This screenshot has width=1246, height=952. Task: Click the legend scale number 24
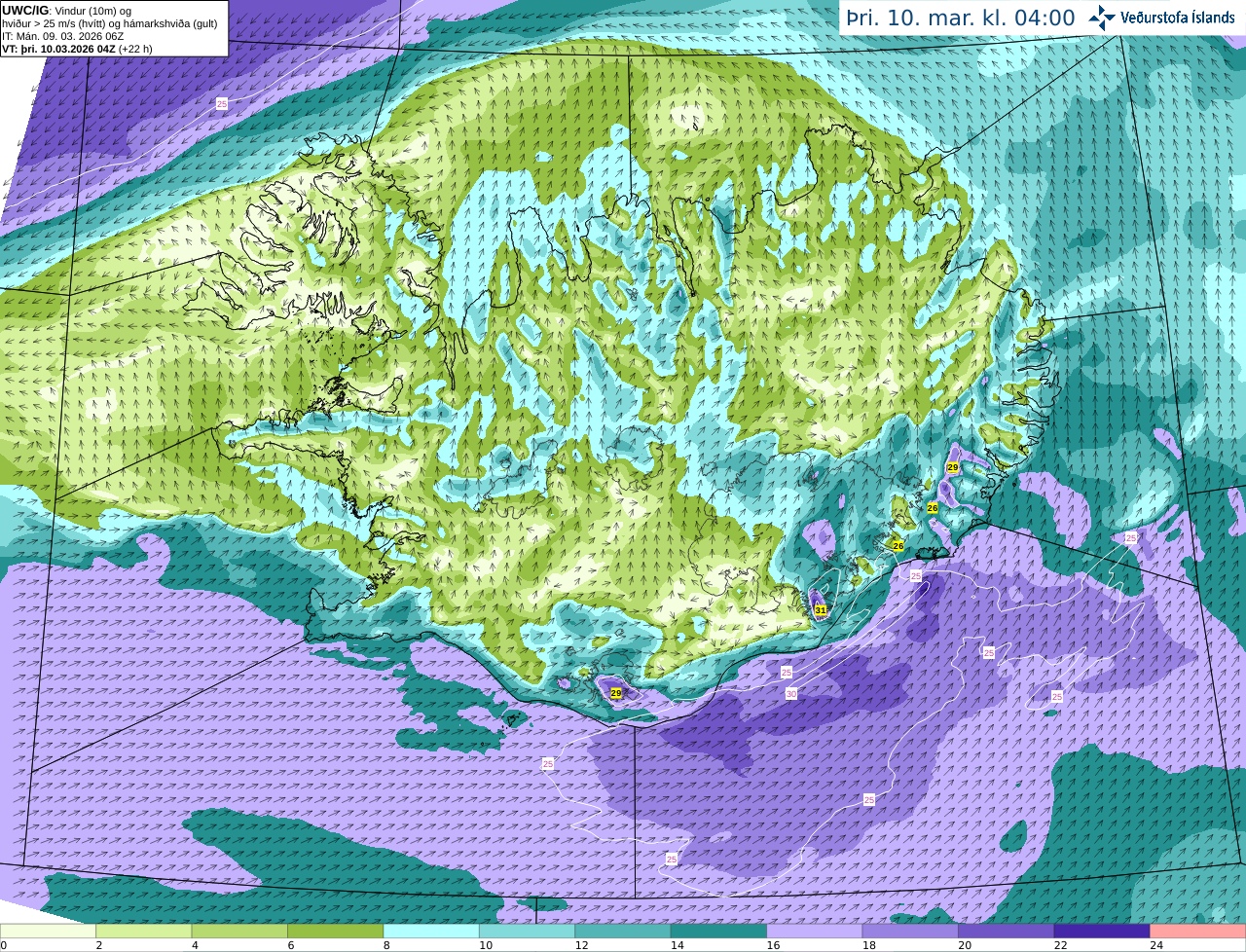click(1156, 945)
